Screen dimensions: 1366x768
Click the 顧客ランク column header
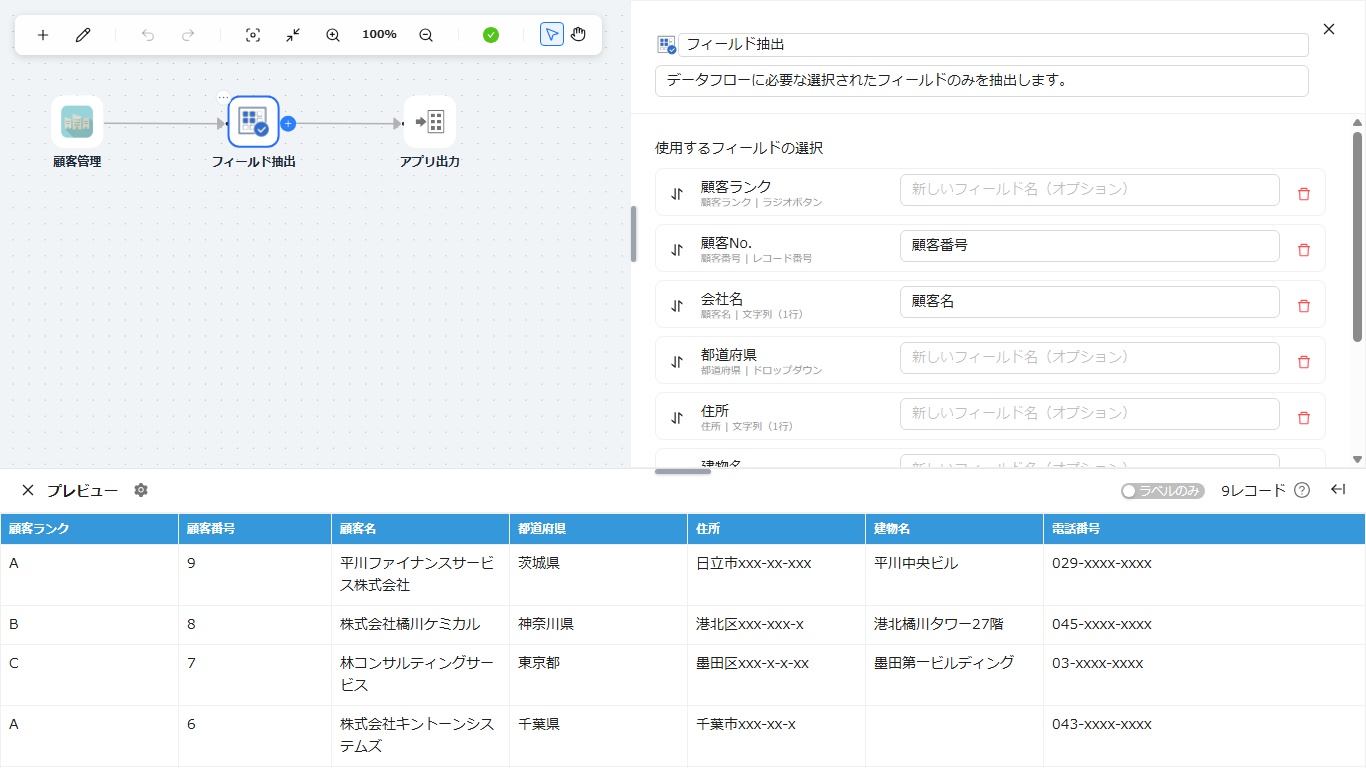(x=89, y=529)
